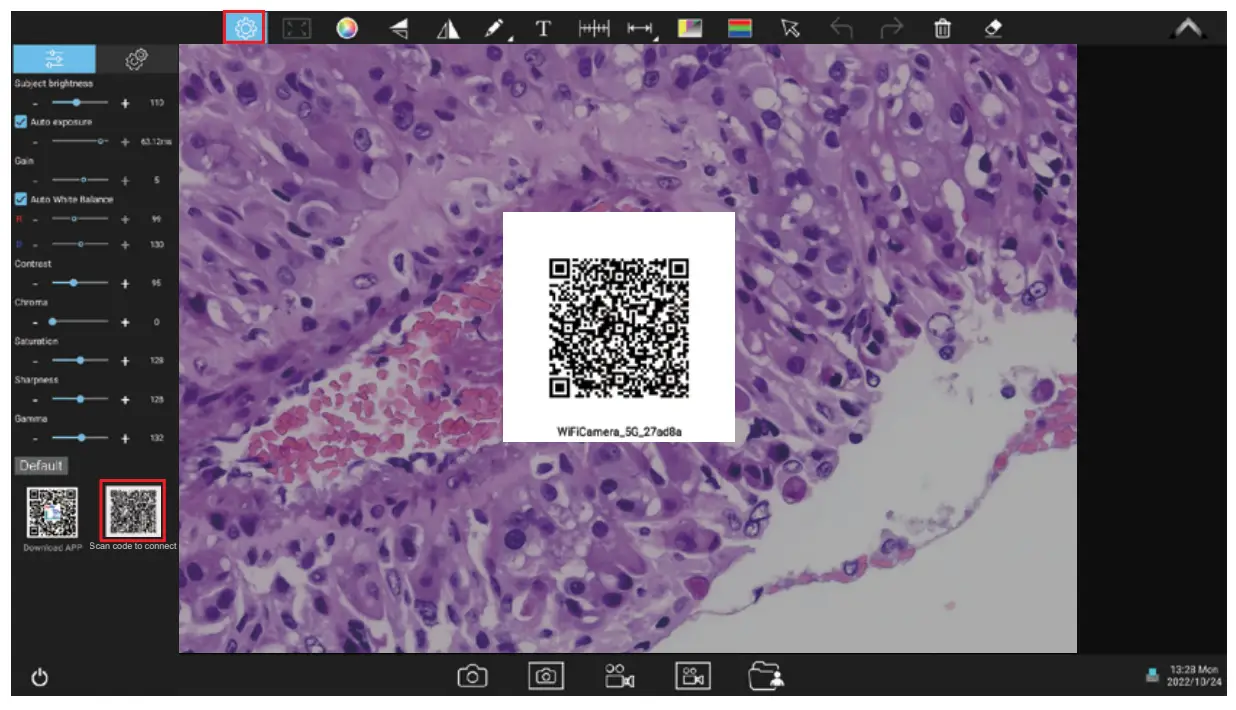Open the Scan code to connect QR
The height and width of the screenshot is (710, 1236).
(133, 510)
